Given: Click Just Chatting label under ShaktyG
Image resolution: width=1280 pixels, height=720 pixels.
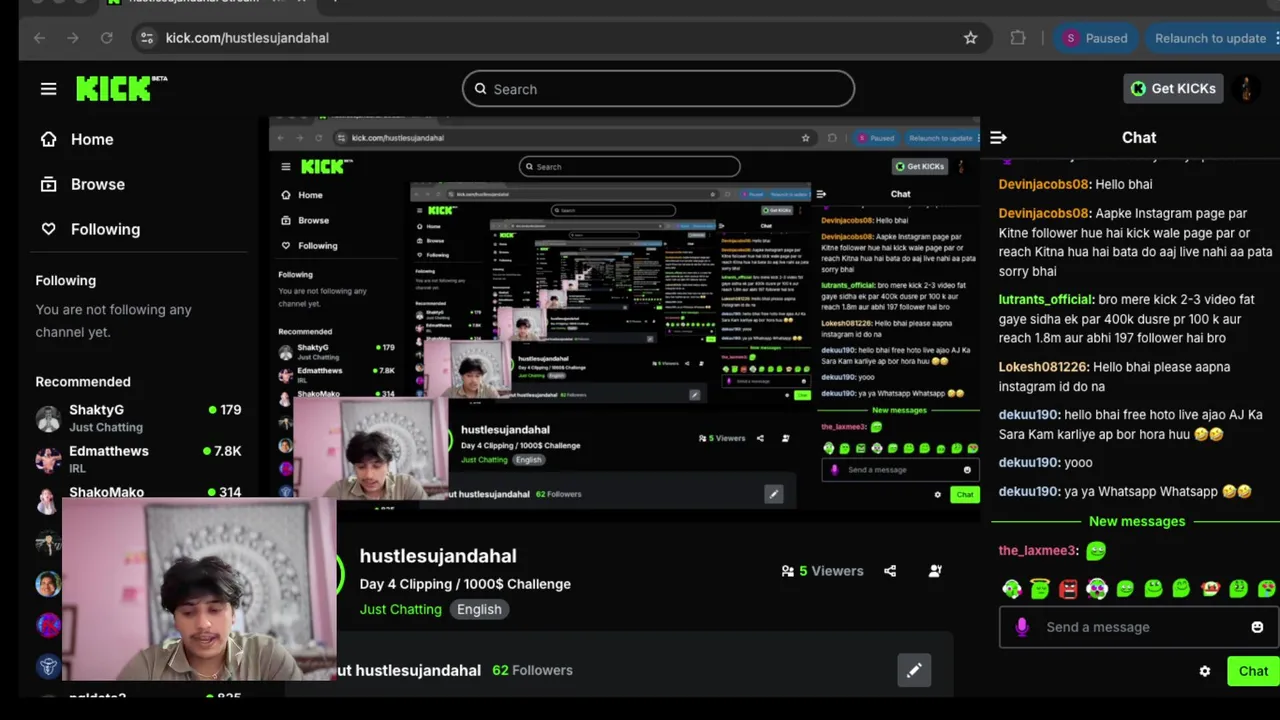Looking at the screenshot, I should coord(106,427).
